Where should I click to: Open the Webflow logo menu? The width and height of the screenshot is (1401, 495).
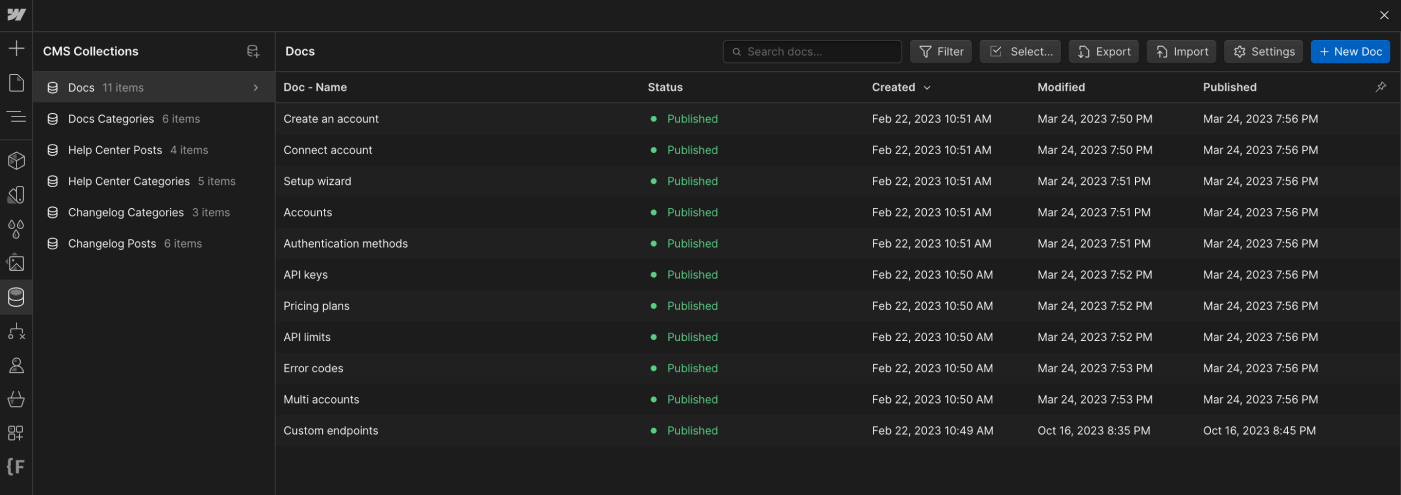point(16,15)
